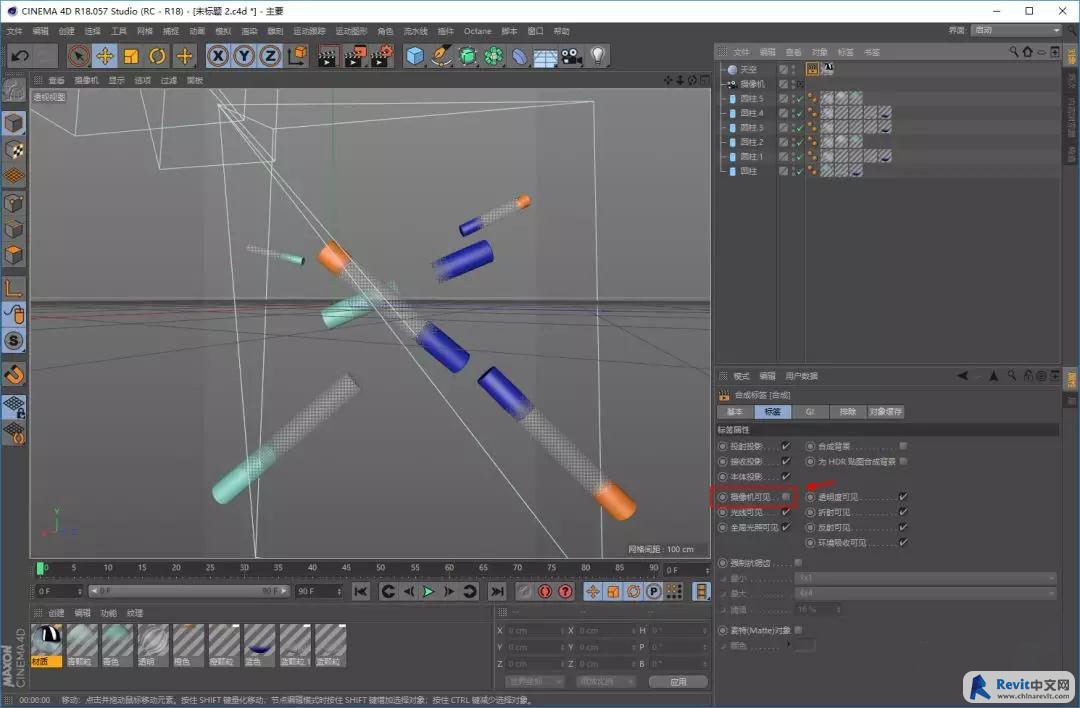Select the 材质 material thumbnail
This screenshot has height=708, width=1080.
(x=47, y=645)
